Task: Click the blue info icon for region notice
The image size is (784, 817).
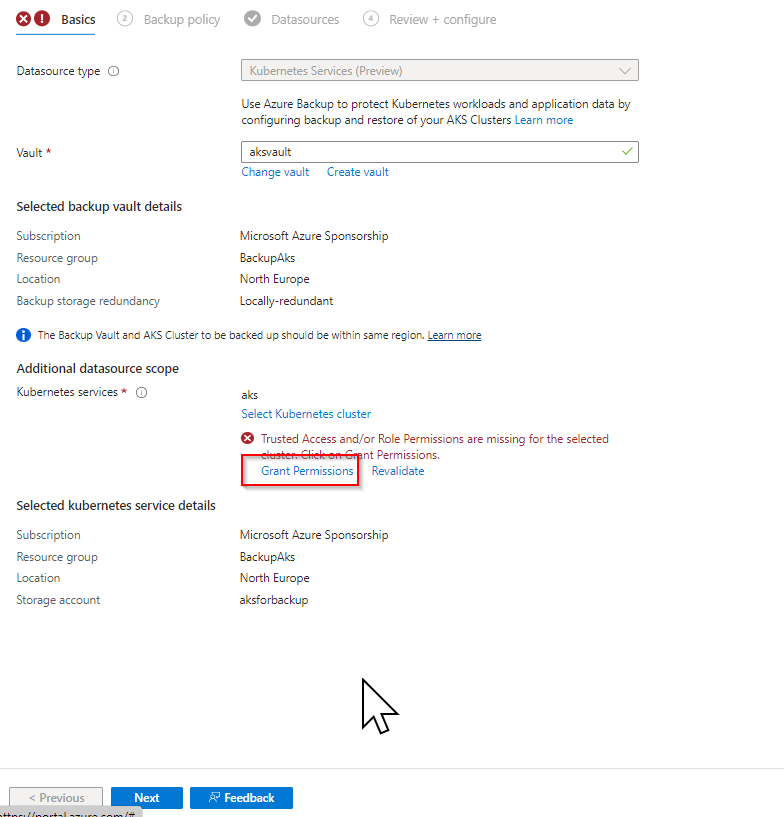Action: (23, 335)
